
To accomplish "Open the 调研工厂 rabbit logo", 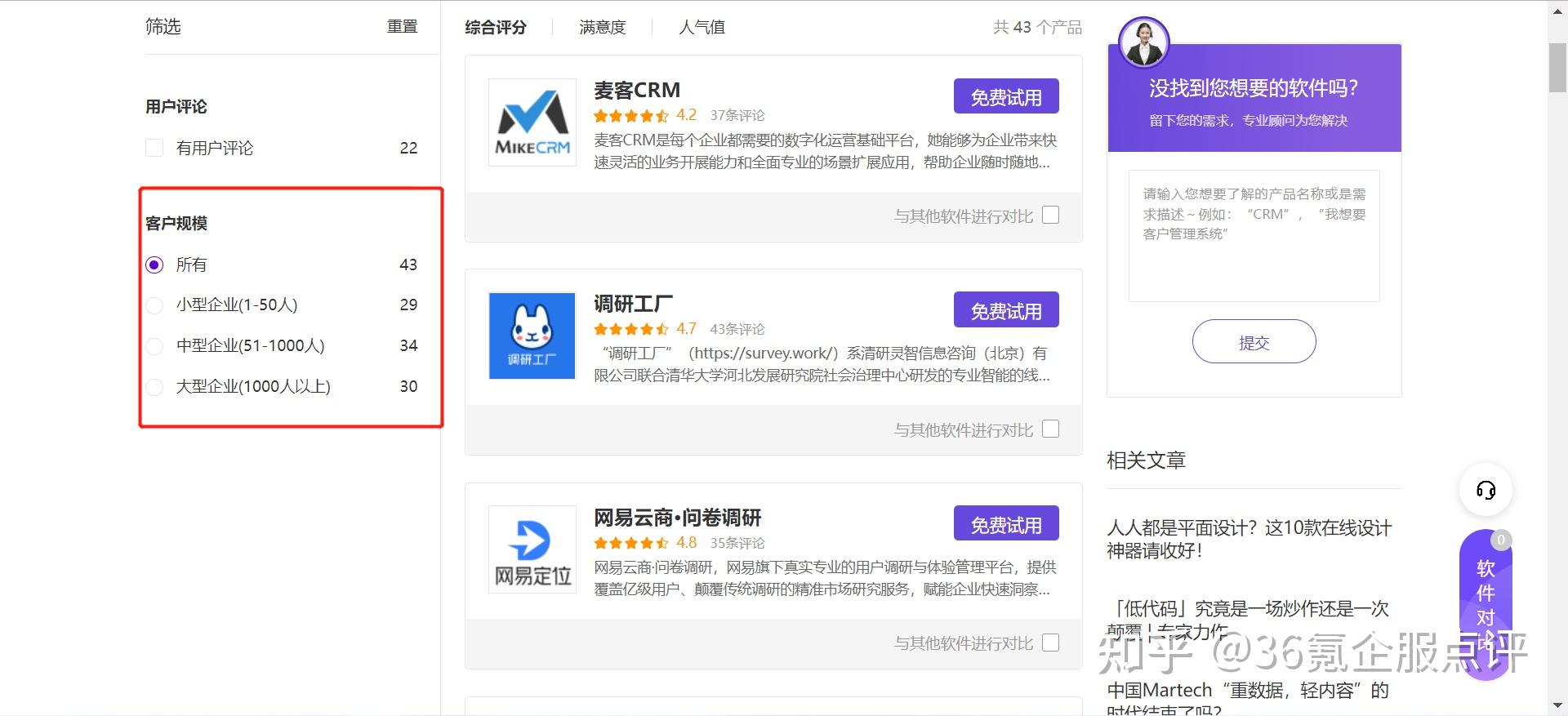I will click(x=532, y=336).
